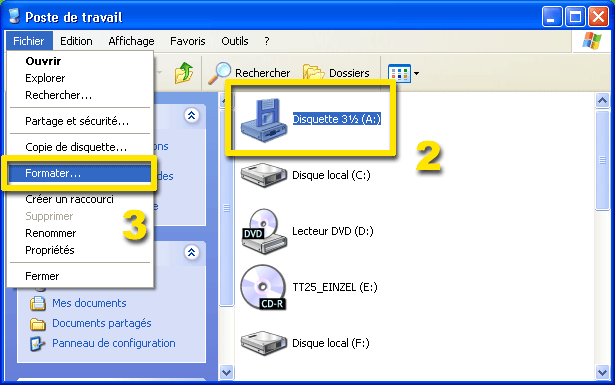The width and height of the screenshot is (615, 385).
Task: Open the ? help menu
Action: 267,41
